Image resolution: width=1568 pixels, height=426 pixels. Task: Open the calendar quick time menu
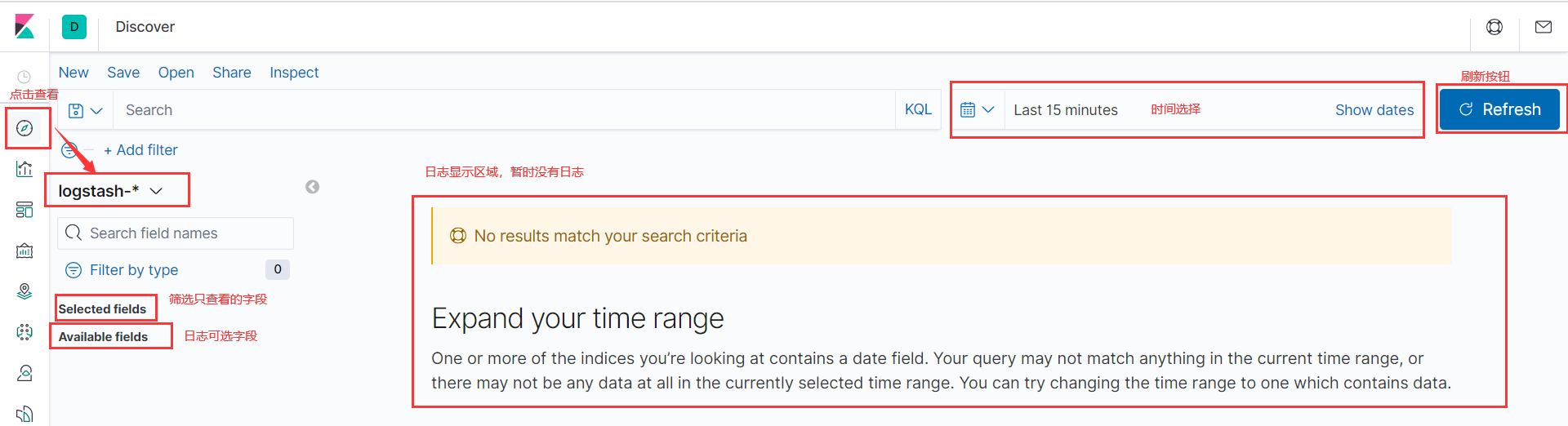point(977,109)
